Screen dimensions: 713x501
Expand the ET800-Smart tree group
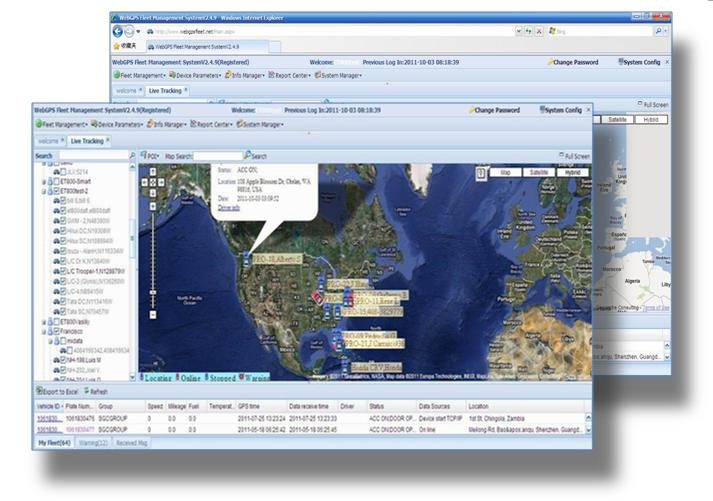[44, 182]
